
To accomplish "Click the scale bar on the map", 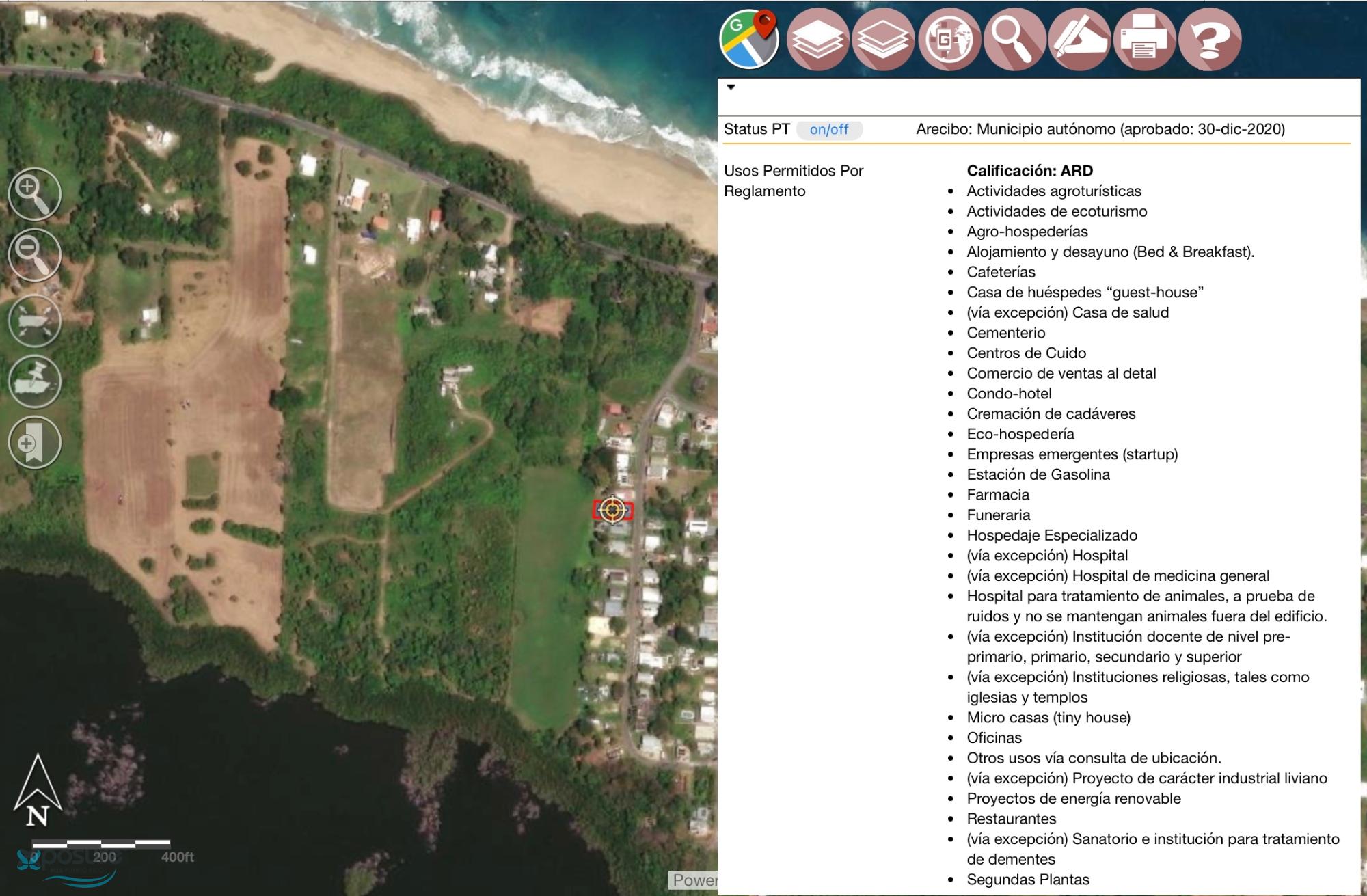I will coord(101,844).
